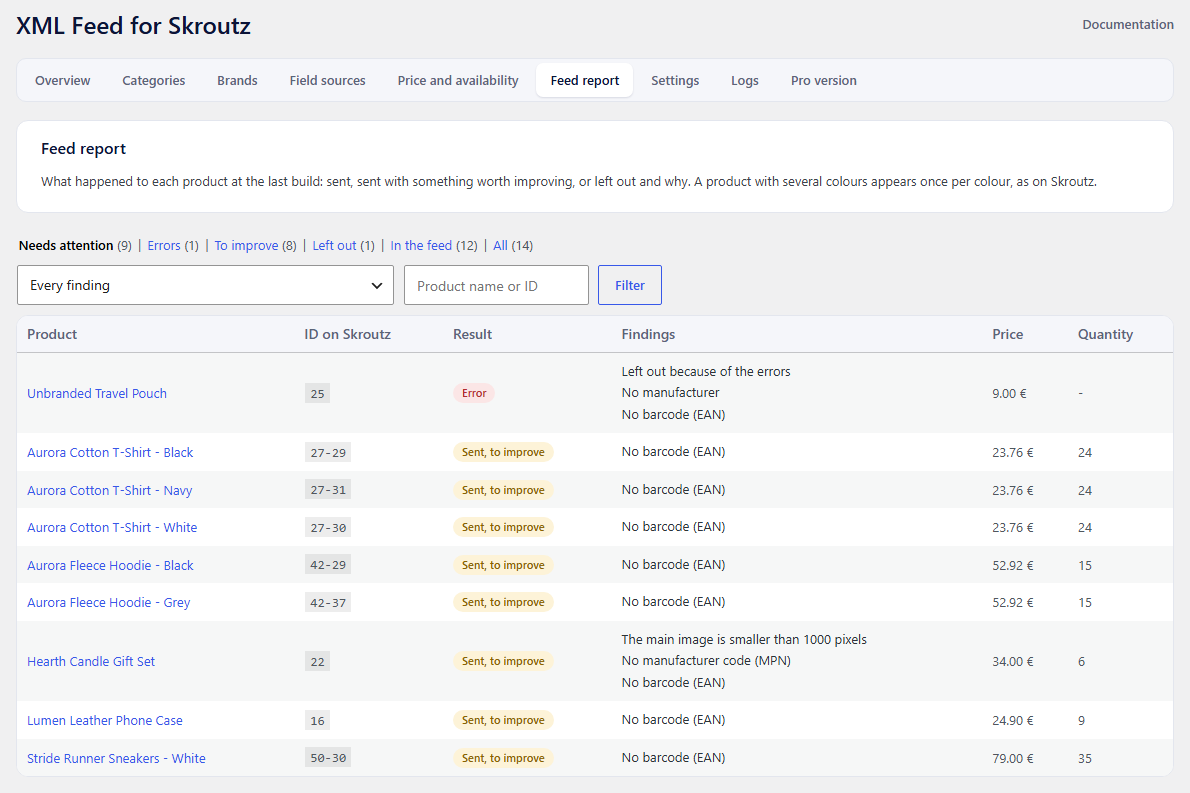The width and height of the screenshot is (1190, 793).
Task: Click the 24.90 € price
Action: [x=1012, y=721]
